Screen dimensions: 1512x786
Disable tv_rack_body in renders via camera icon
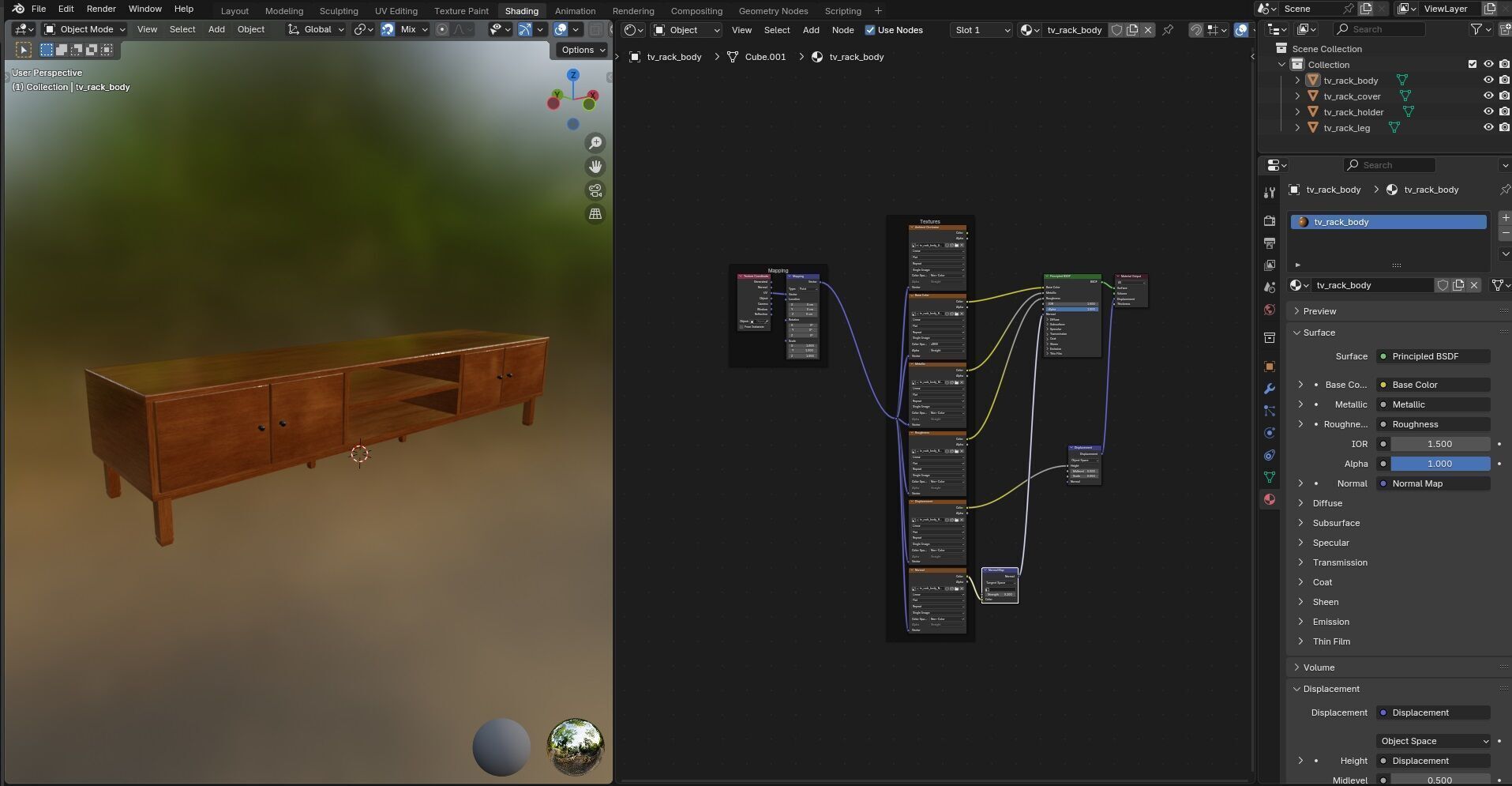coord(1504,81)
